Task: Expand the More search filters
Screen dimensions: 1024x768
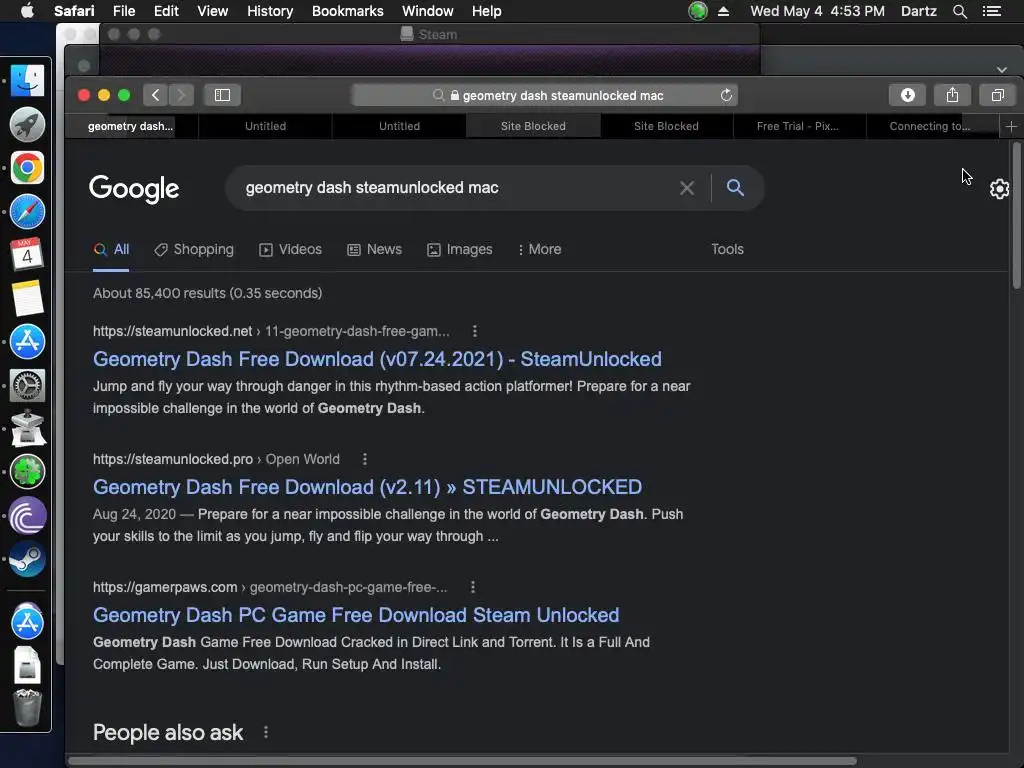Action: [x=539, y=249]
